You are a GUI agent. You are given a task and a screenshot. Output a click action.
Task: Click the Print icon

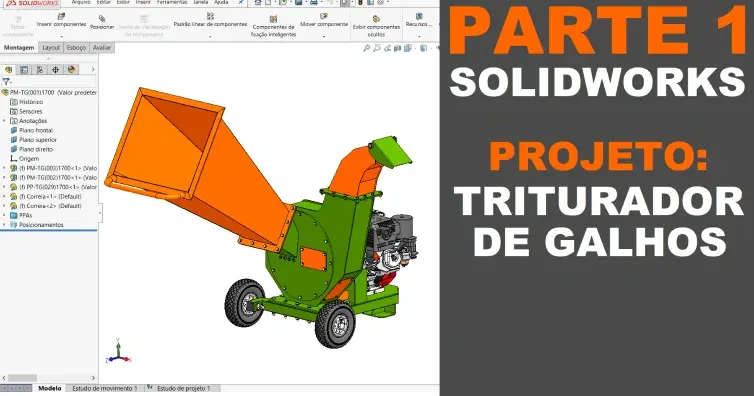314,3
